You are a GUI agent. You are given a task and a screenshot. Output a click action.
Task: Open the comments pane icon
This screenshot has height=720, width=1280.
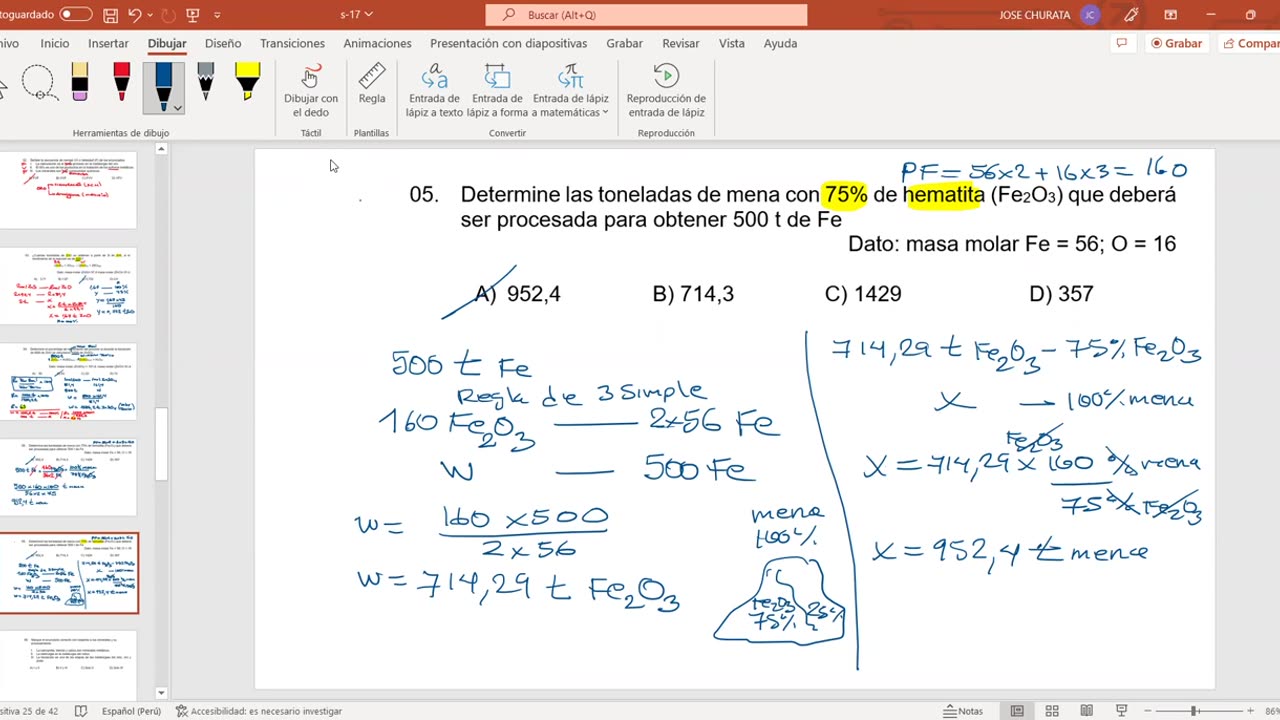(x=1121, y=43)
